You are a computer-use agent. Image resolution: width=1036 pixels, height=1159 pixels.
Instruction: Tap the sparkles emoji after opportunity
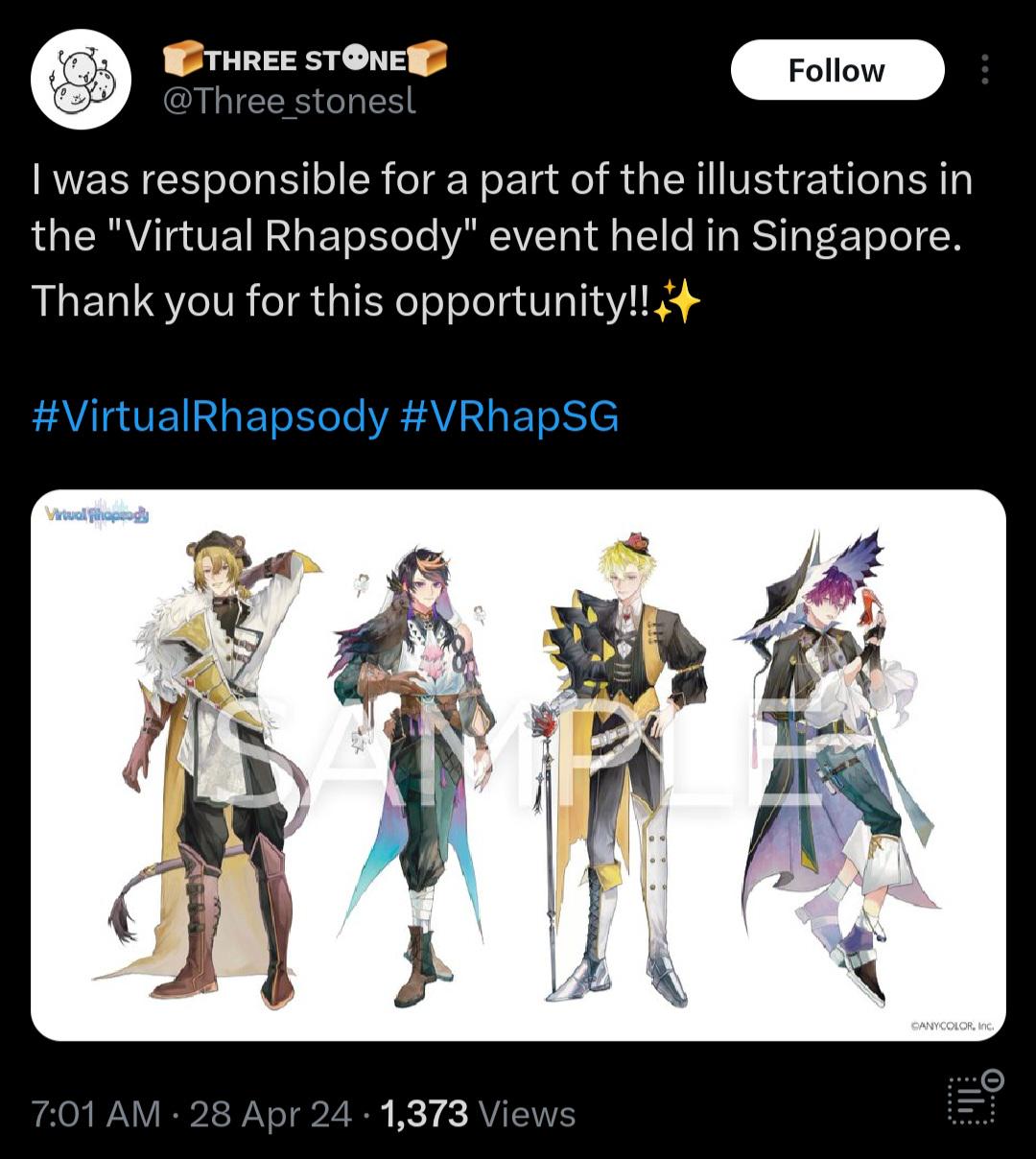676,303
